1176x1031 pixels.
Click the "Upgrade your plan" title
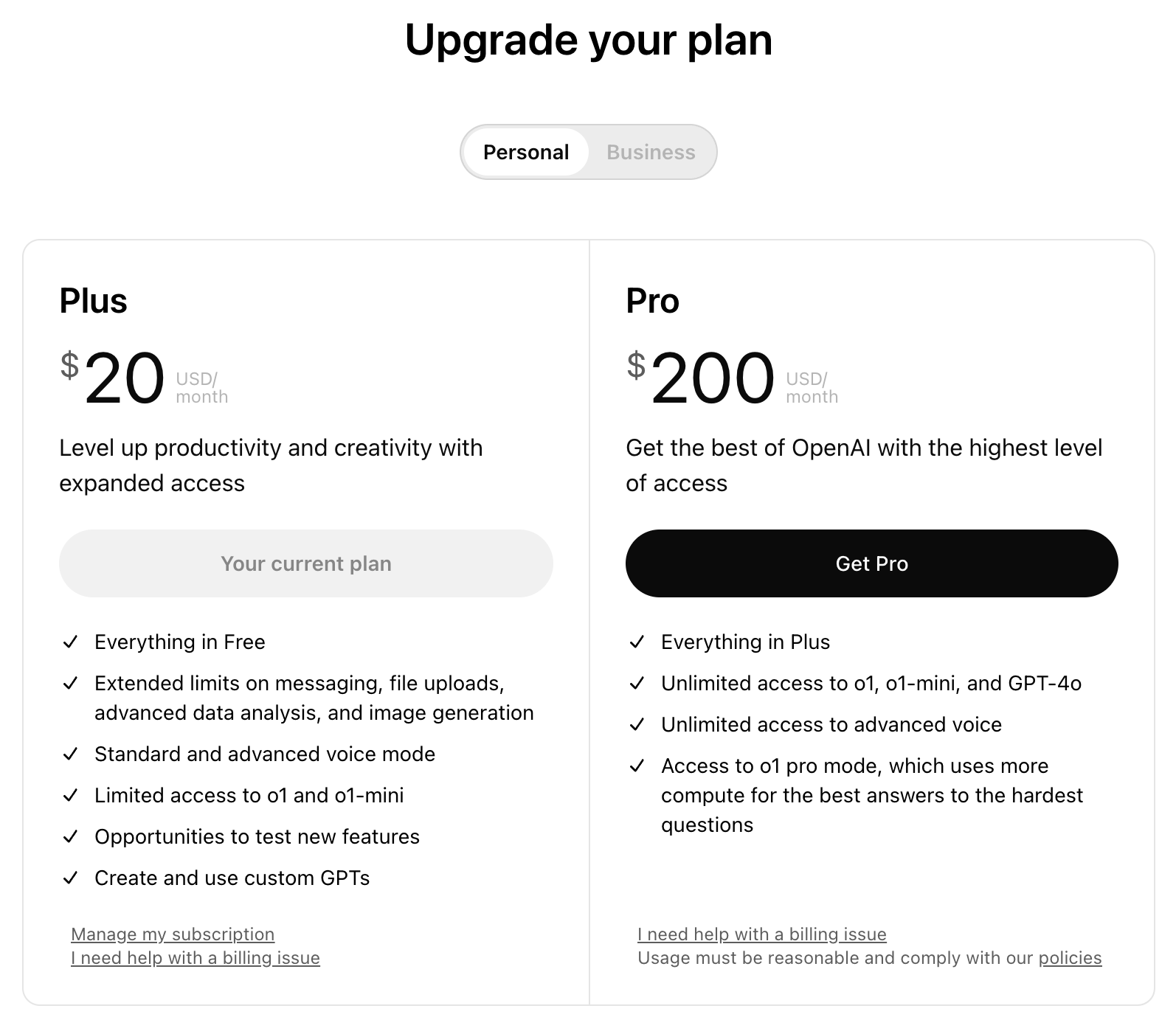pyautogui.click(x=588, y=40)
